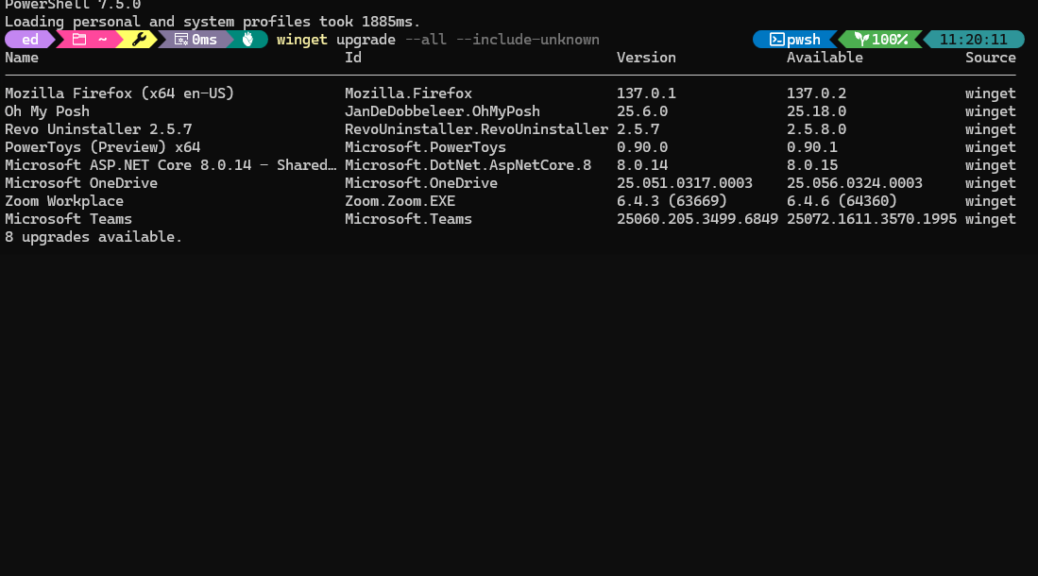The image size is (1038, 576).
Task: Click PowerToys installed version 0.90.0
Action: point(642,147)
